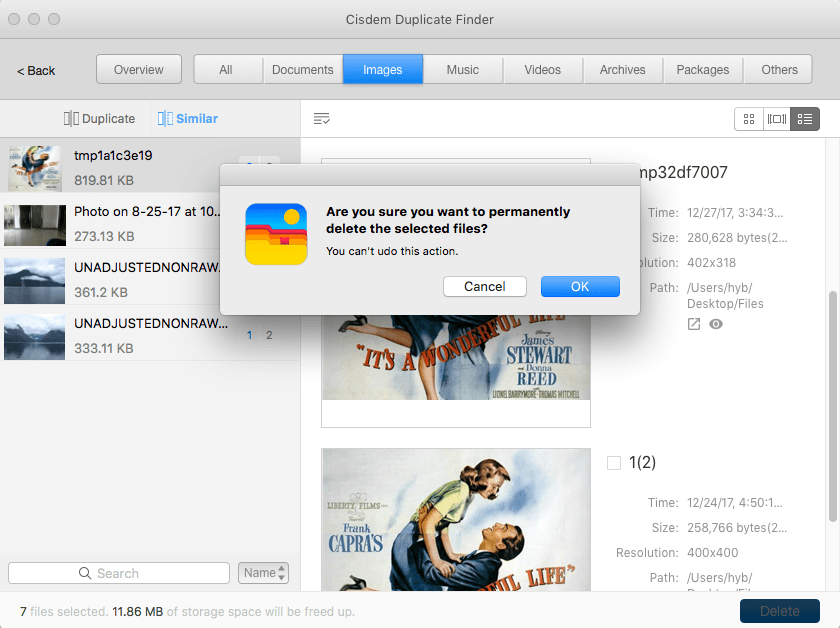The height and width of the screenshot is (628, 840).
Task: Click the 12/24/17 time value
Action: (735, 503)
